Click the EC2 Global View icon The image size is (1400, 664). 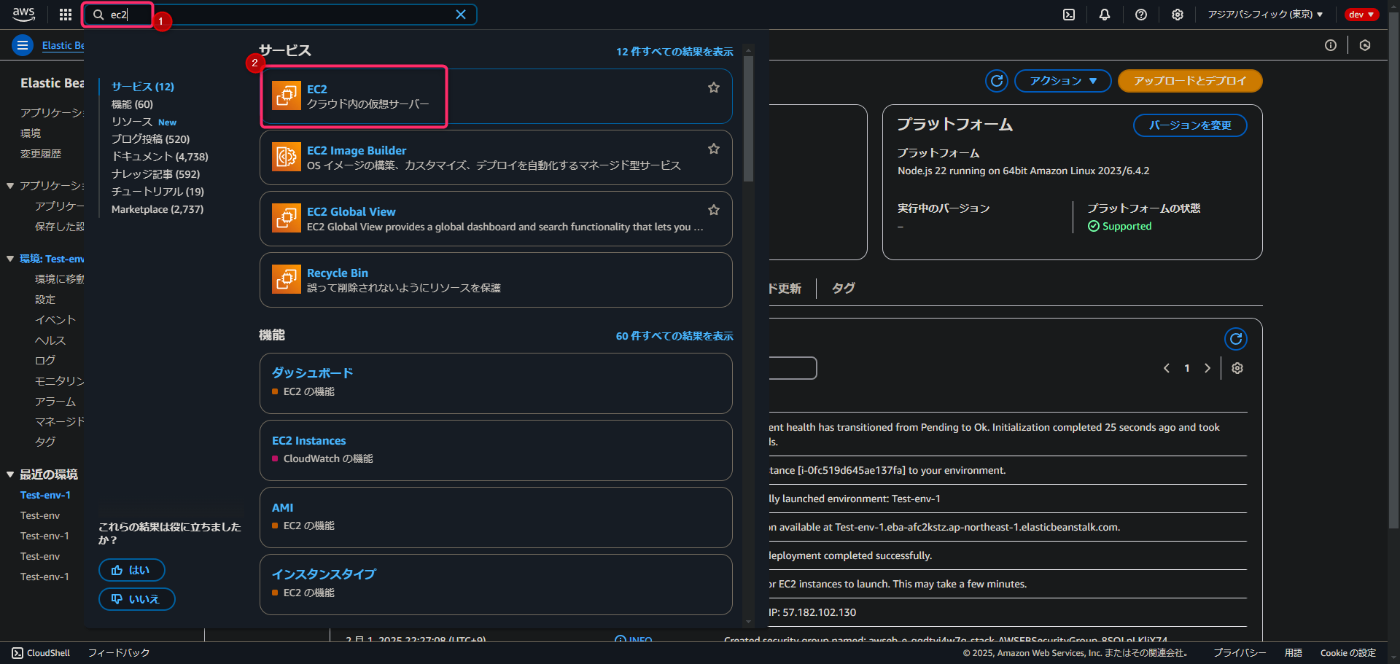287,219
